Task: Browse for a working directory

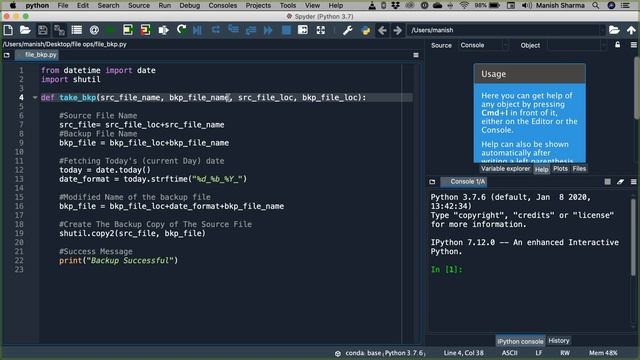Action: (x=614, y=30)
